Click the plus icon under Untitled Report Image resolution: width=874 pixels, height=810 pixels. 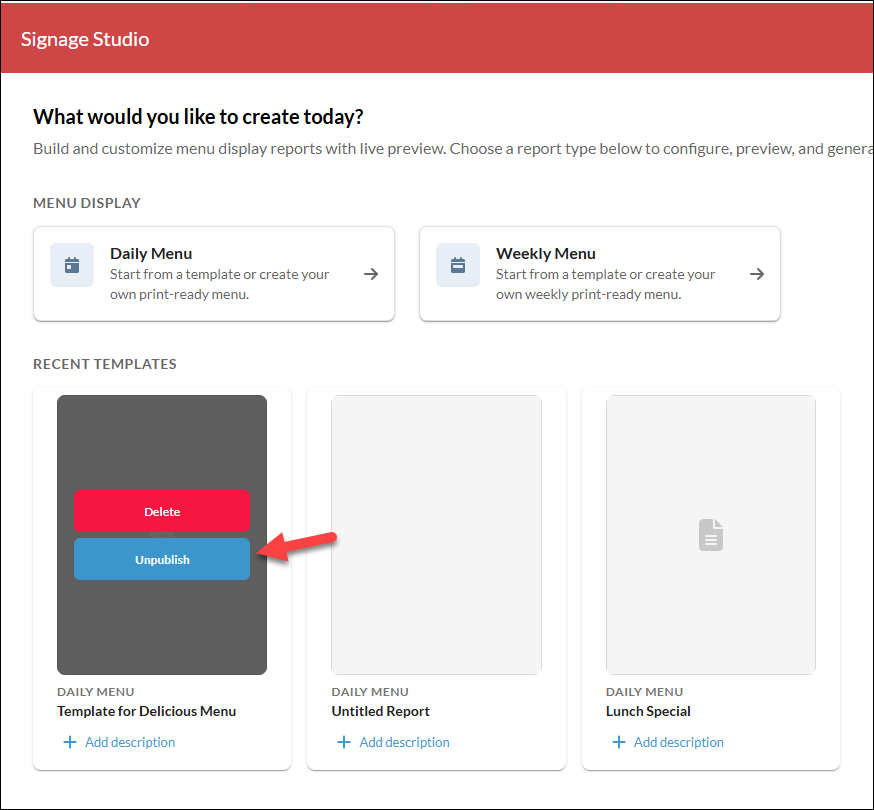344,742
